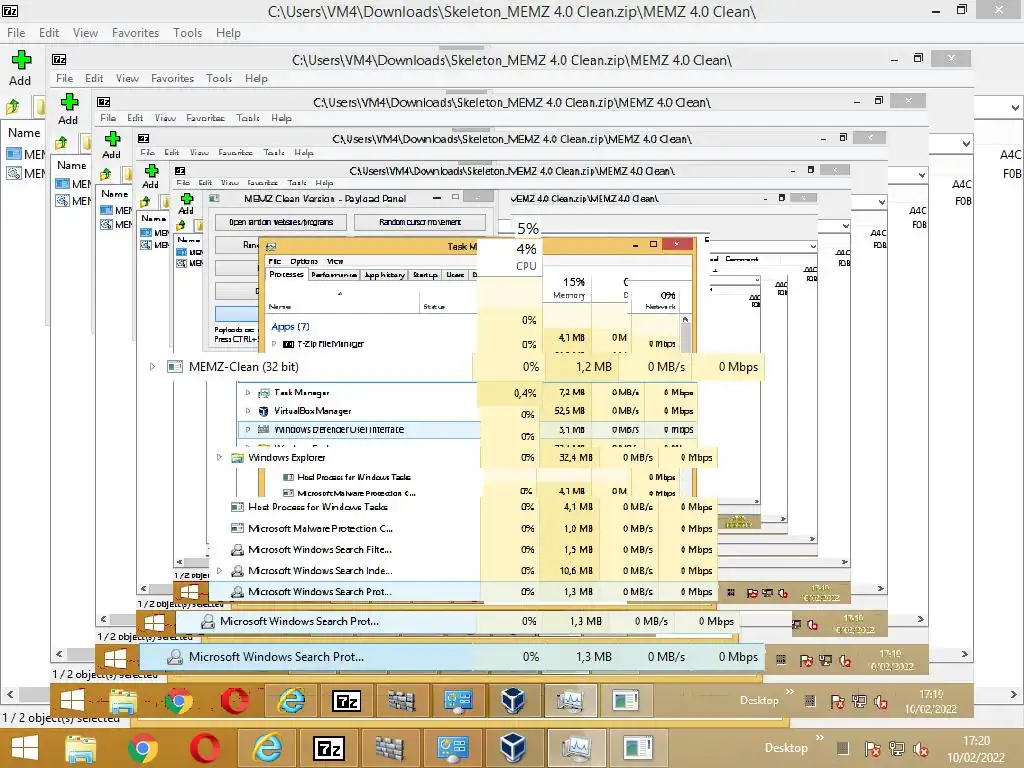This screenshot has height=768, width=1024.
Task: Open Control Panel icon on real taskbar showing 17:20
Action: point(452,748)
